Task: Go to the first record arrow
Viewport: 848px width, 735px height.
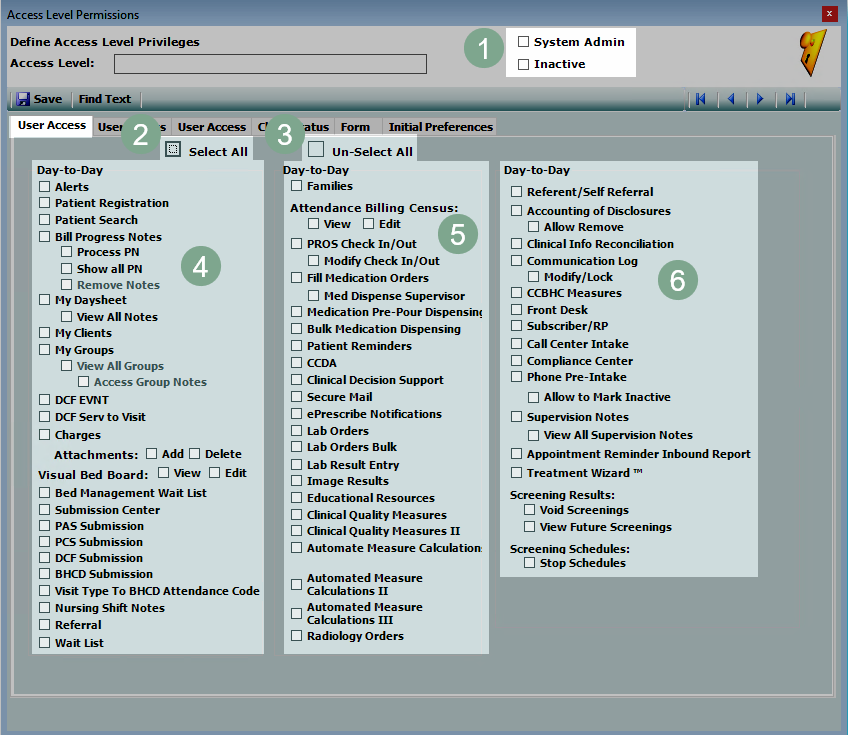Action: tap(701, 99)
